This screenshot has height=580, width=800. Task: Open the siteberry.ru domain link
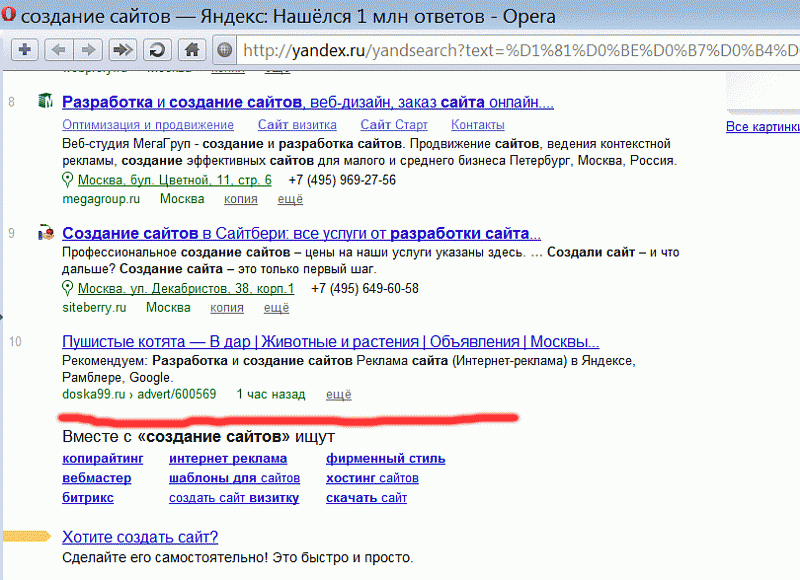point(94,308)
